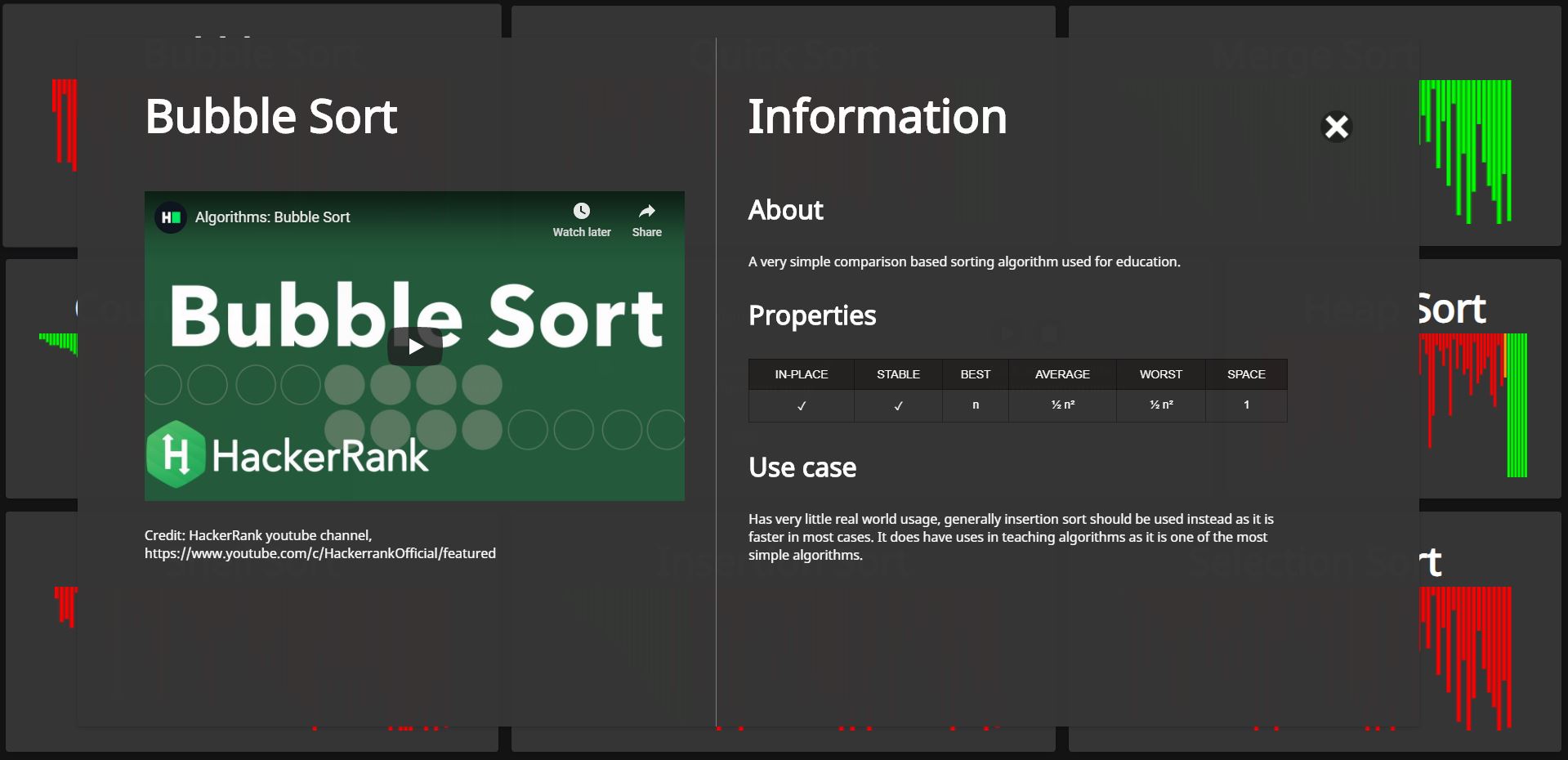The width and height of the screenshot is (1568, 760).
Task: Open the video title 'Algorithms: Bubble Sort'
Action: pyautogui.click(x=272, y=217)
